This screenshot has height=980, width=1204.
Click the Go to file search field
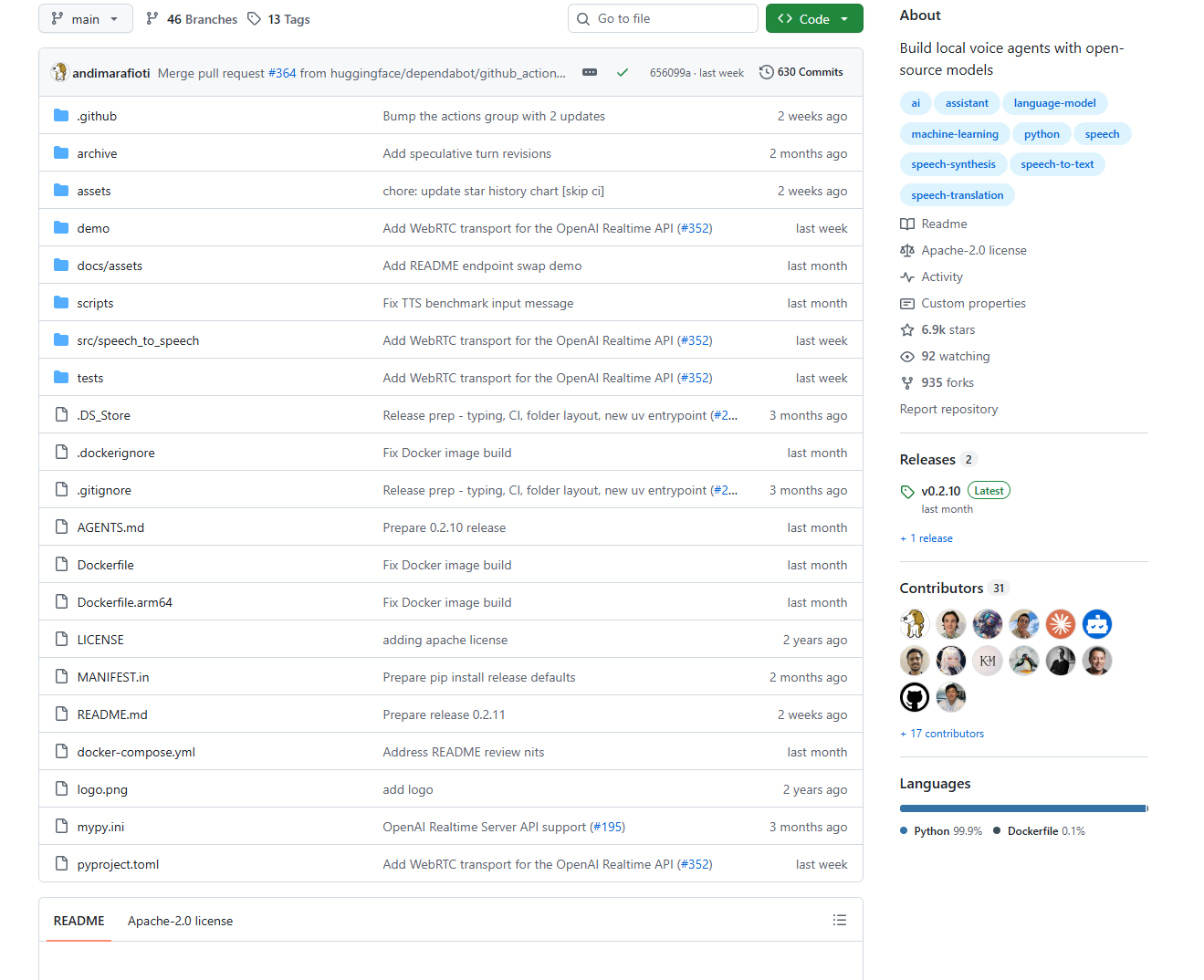coord(663,18)
